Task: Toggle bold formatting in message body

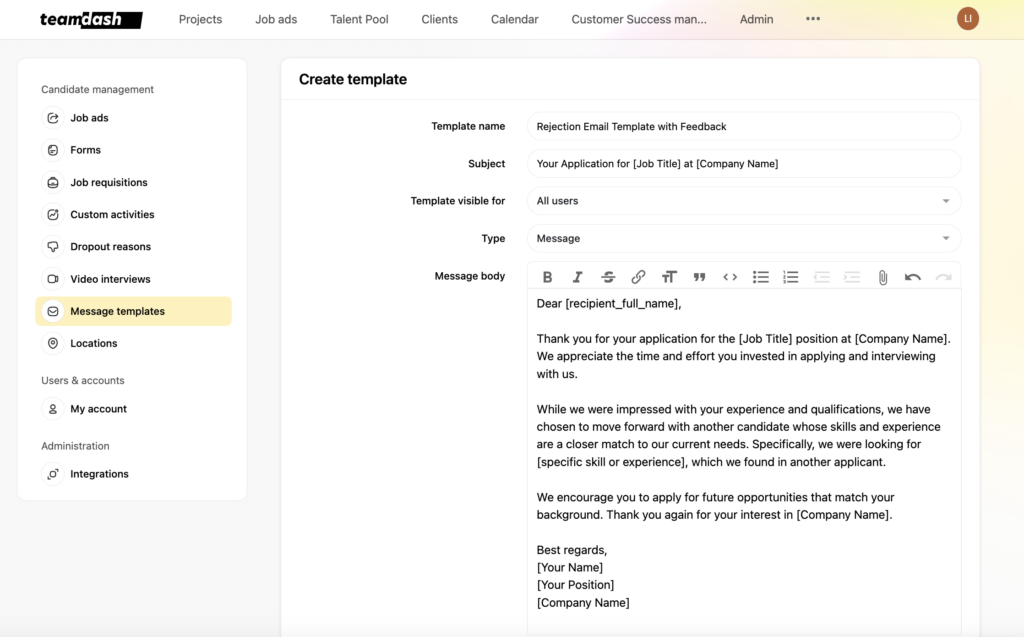Action: pyautogui.click(x=548, y=277)
